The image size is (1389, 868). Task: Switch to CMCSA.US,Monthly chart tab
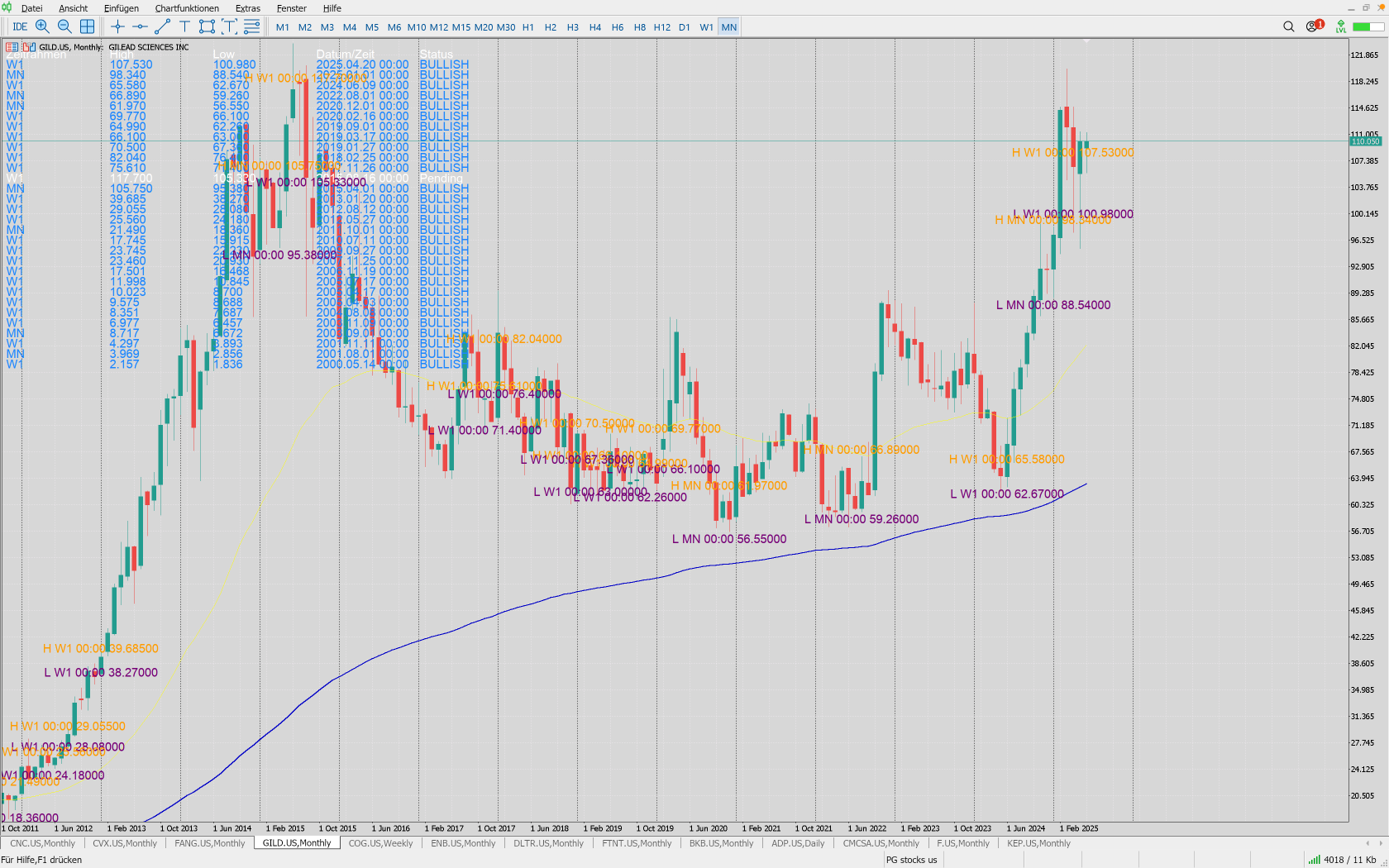click(881, 843)
